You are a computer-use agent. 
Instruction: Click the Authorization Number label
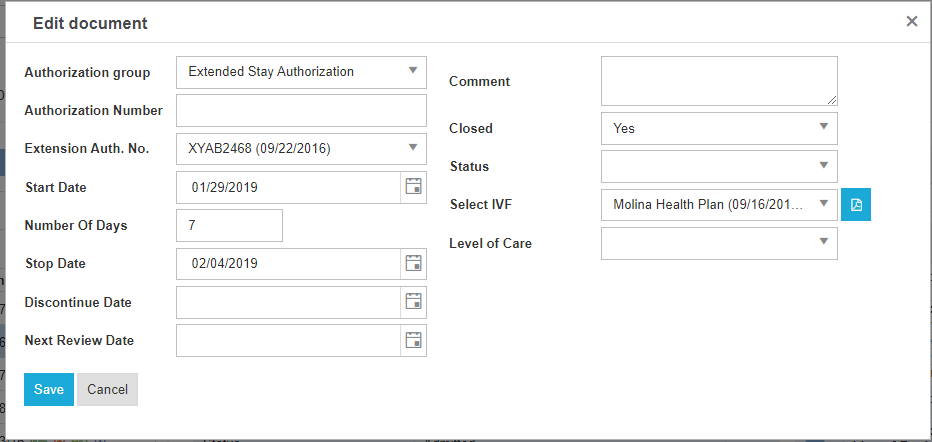point(93,111)
